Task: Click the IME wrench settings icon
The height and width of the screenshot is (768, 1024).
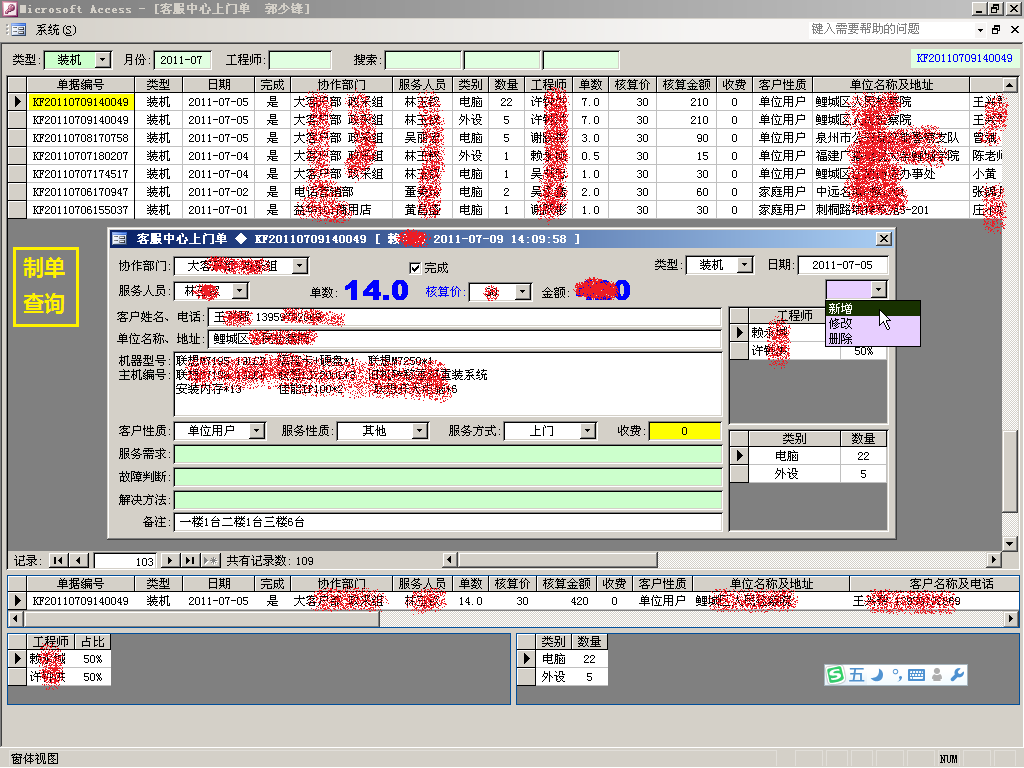Action: click(x=957, y=676)
